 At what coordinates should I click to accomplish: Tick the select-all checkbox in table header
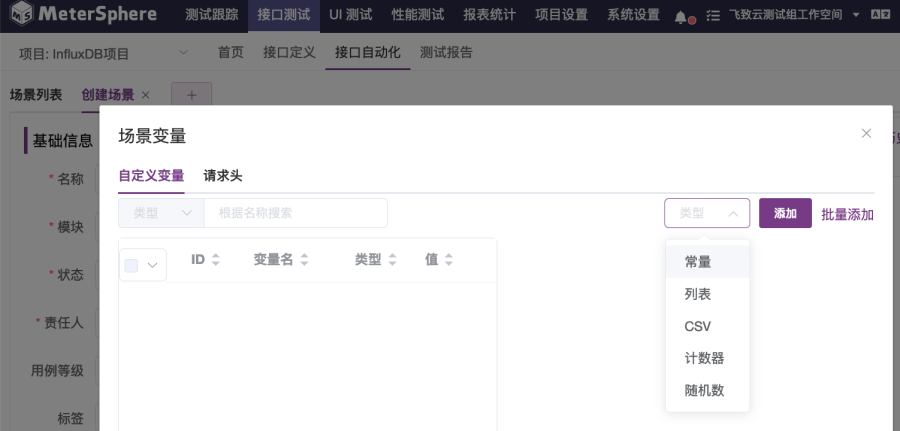131,265
